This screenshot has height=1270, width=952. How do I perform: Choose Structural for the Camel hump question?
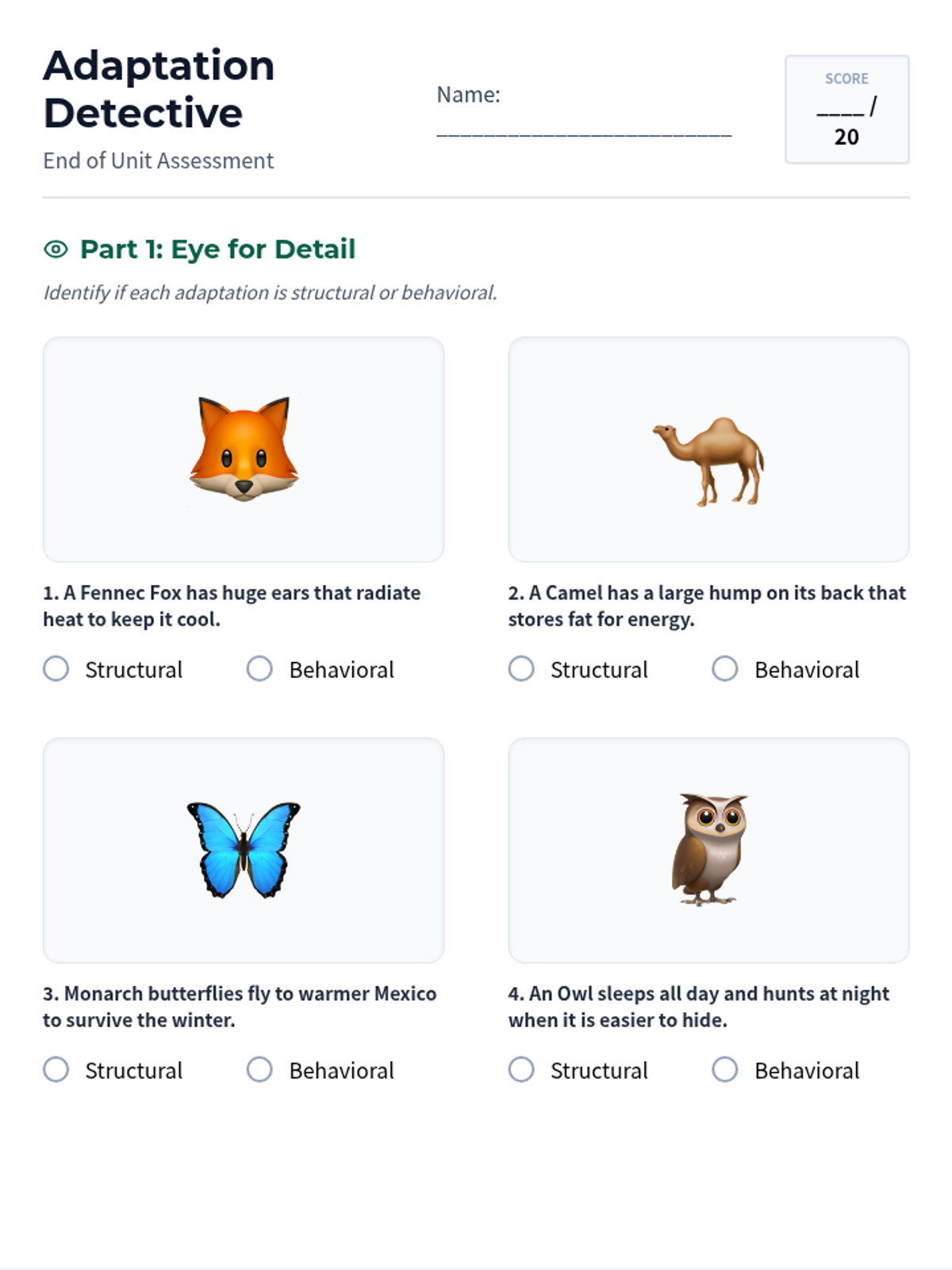521,669
